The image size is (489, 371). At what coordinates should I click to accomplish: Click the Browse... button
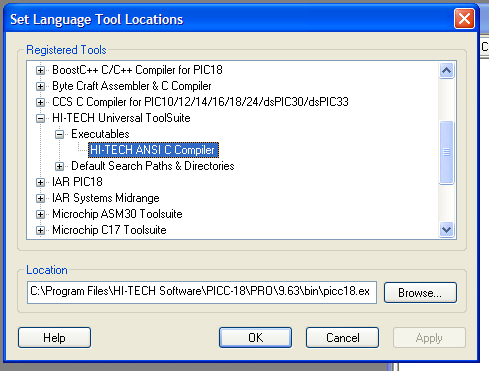point(420,293)
